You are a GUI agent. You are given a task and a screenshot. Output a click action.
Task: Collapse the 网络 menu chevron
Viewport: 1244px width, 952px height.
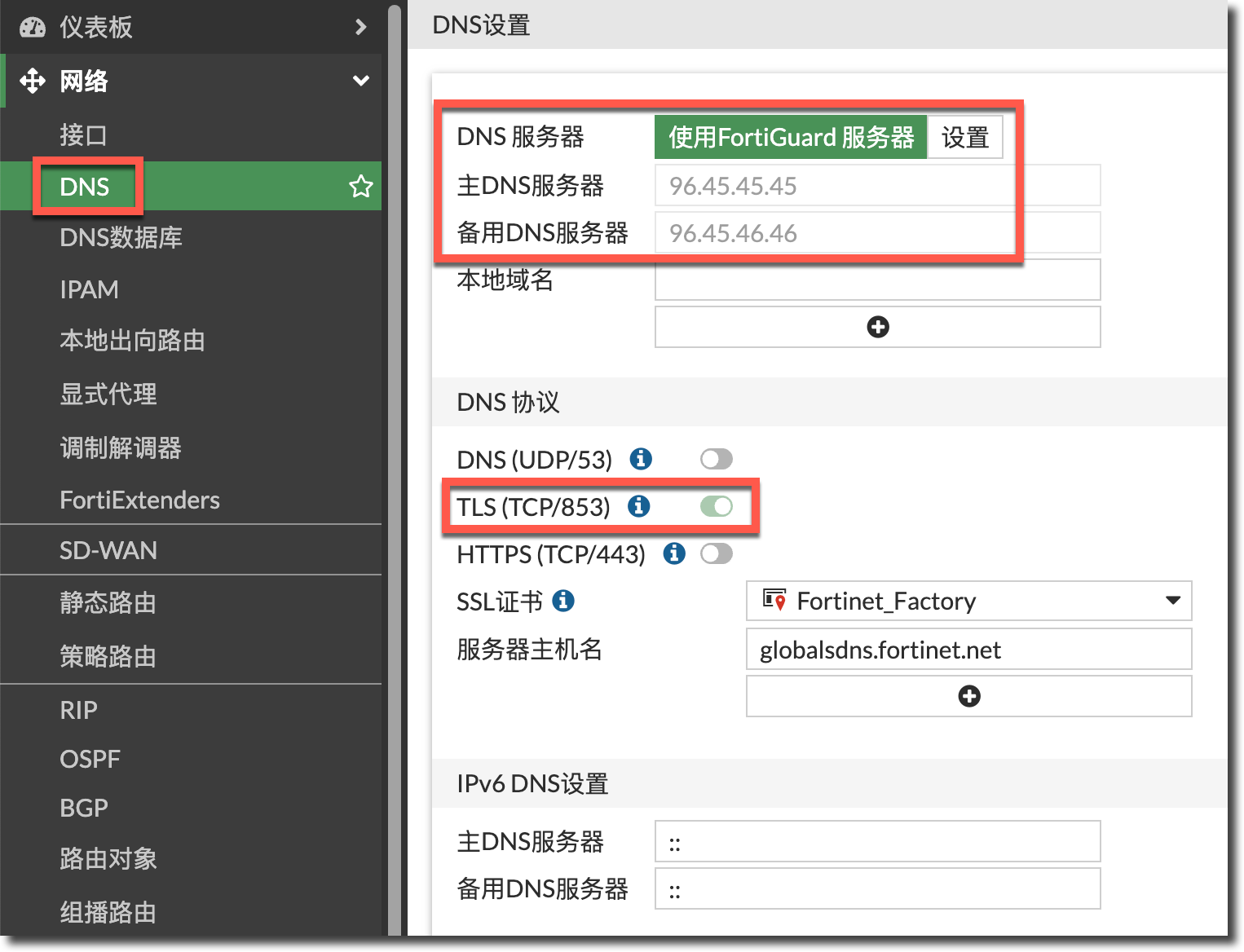361,81
